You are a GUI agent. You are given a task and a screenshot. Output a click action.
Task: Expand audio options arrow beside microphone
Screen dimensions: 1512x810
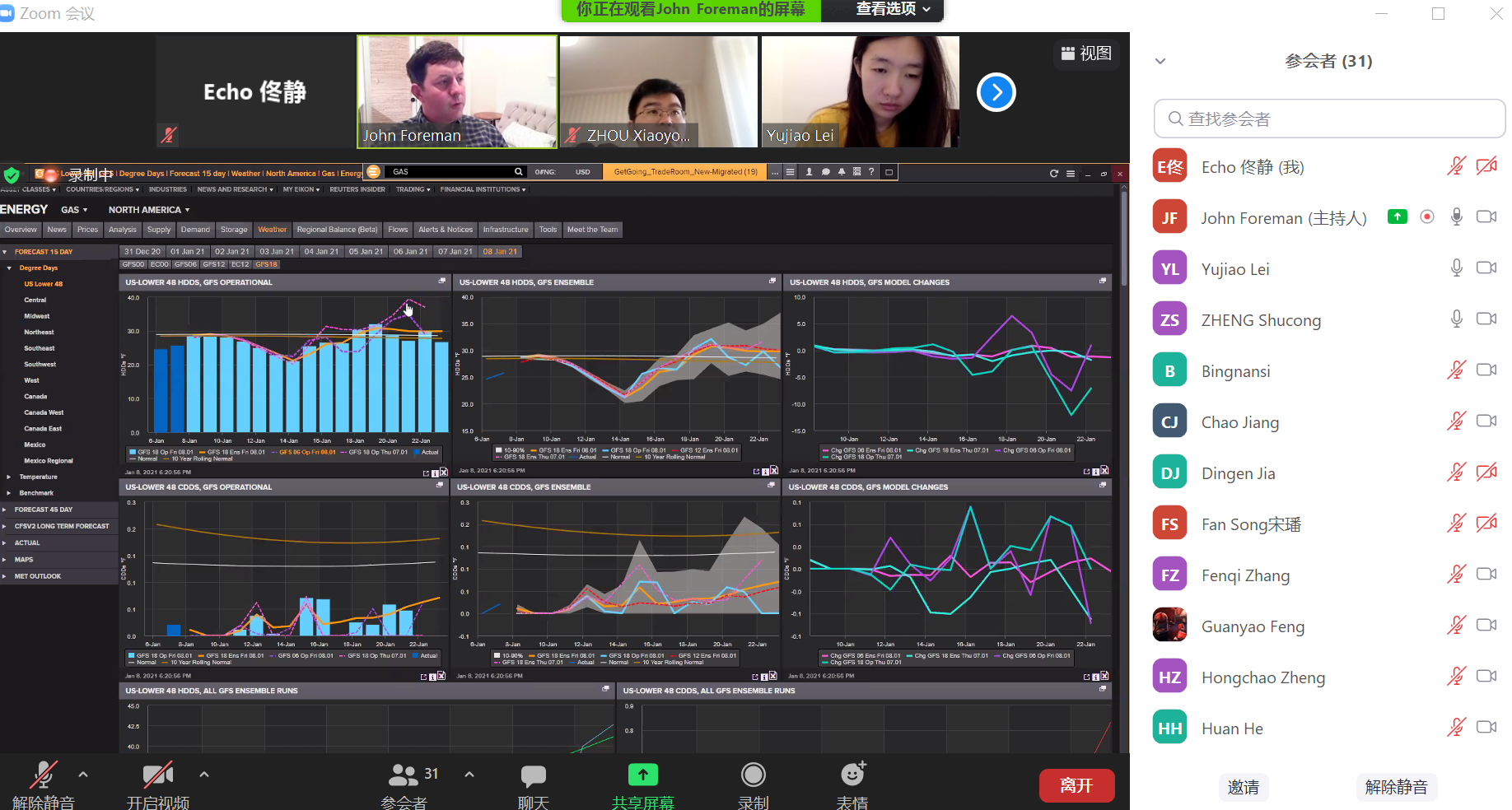(83, 775)
